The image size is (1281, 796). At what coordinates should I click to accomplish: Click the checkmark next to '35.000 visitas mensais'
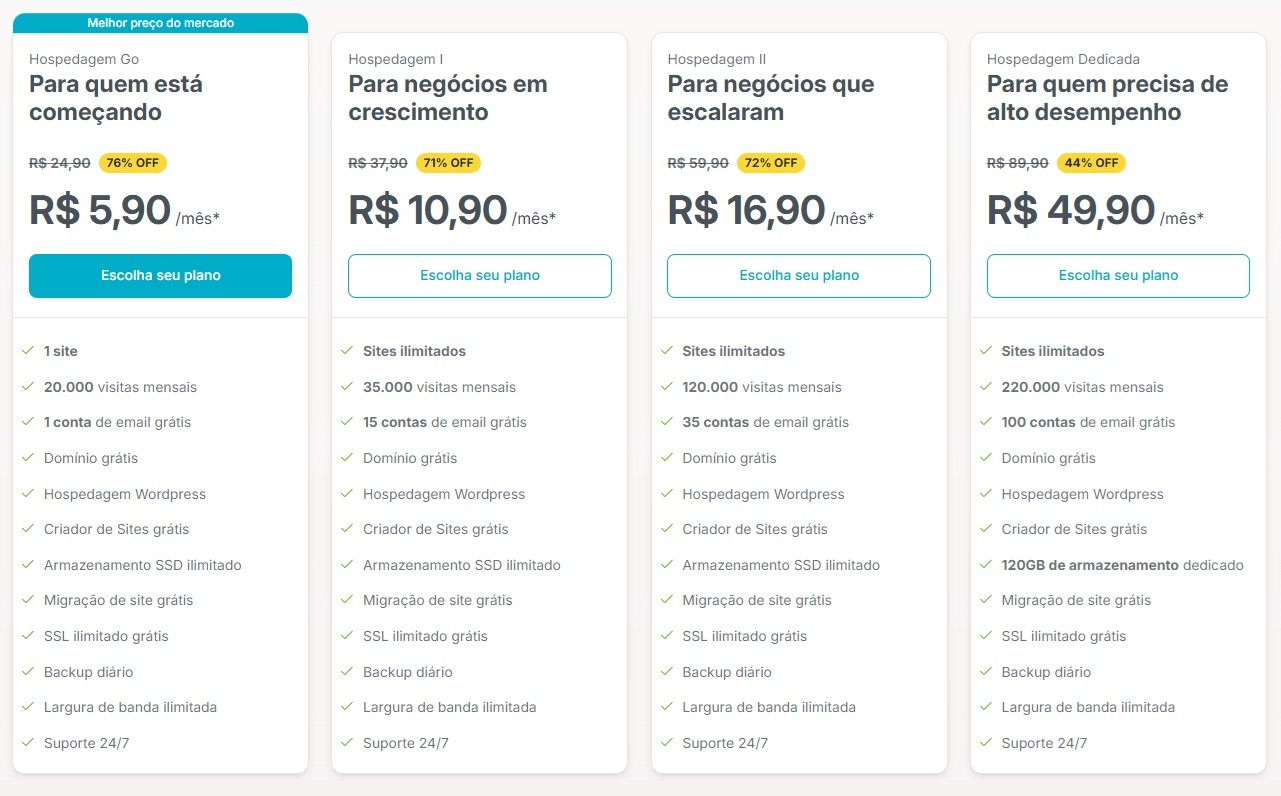[x=346, y=387]
